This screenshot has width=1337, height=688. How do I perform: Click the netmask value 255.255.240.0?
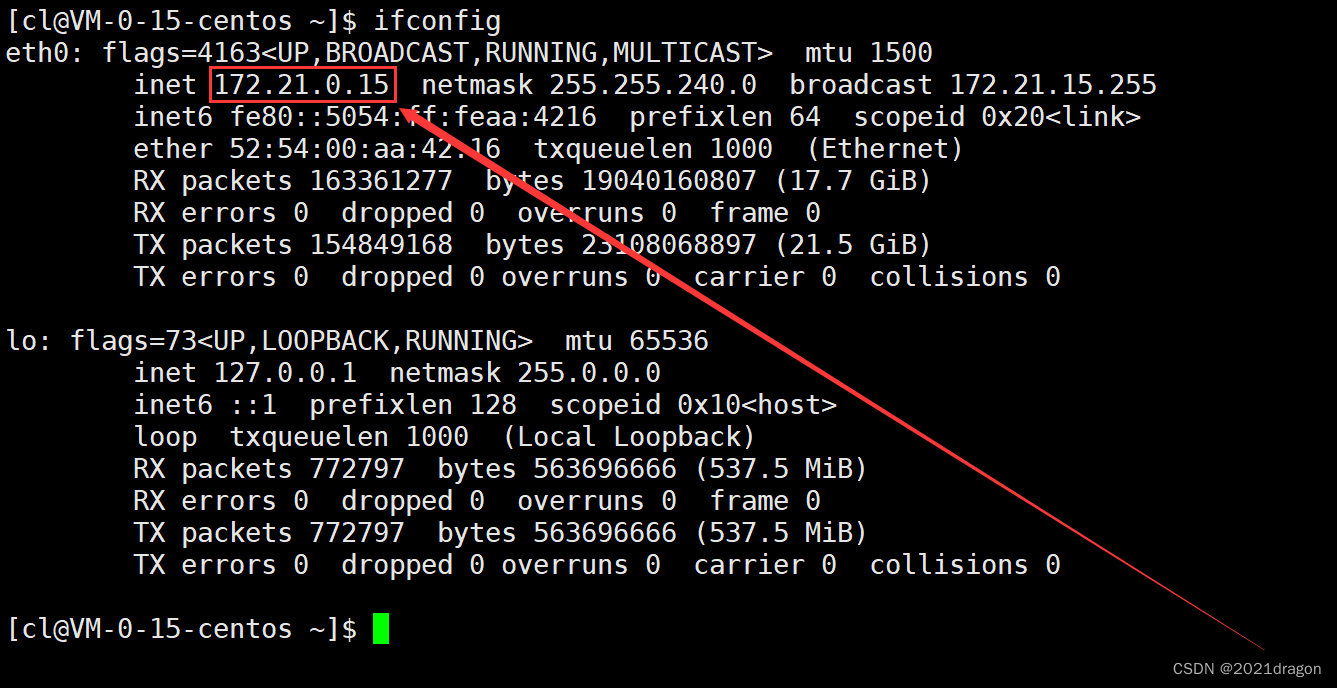pyautogui.click(x=652, y=85)
